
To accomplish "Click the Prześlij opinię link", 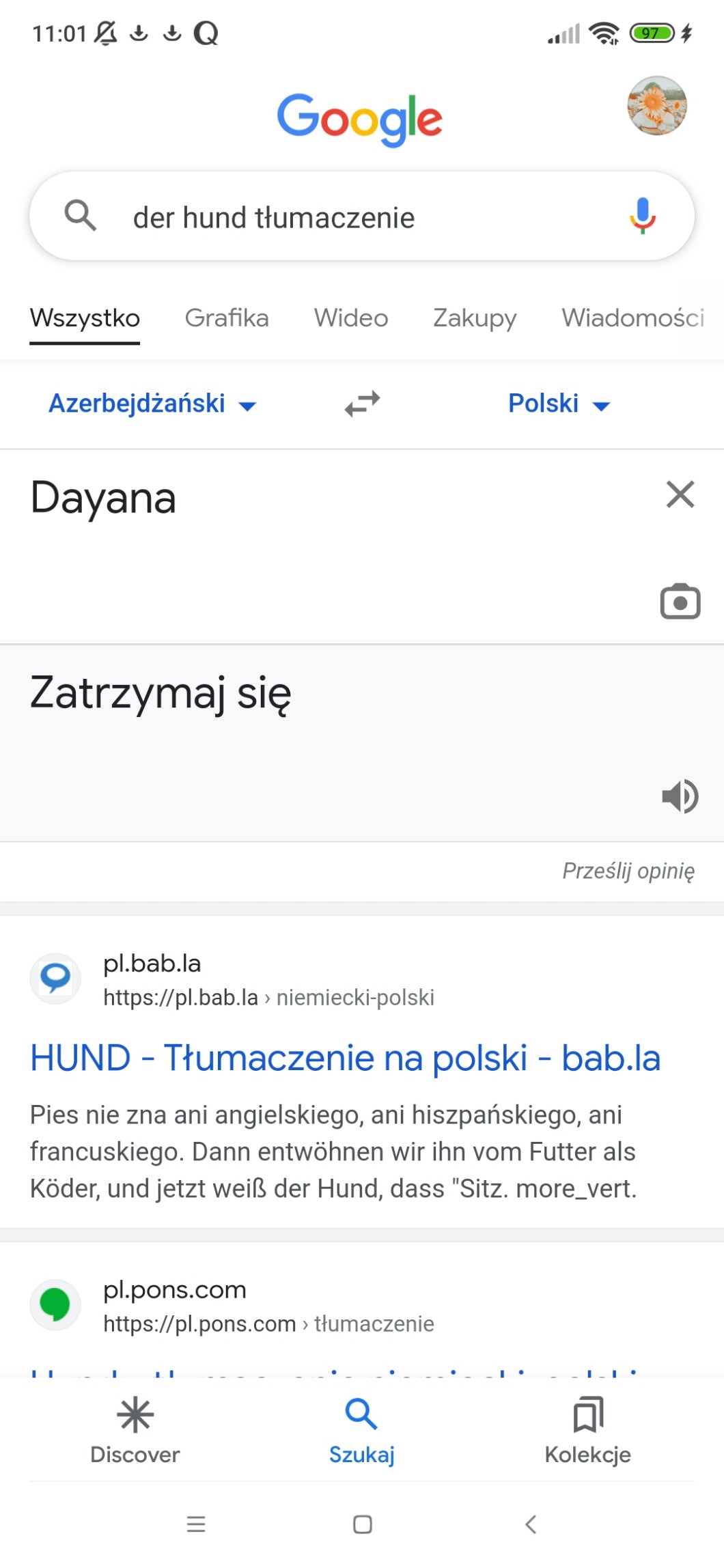I will point(628,871).
